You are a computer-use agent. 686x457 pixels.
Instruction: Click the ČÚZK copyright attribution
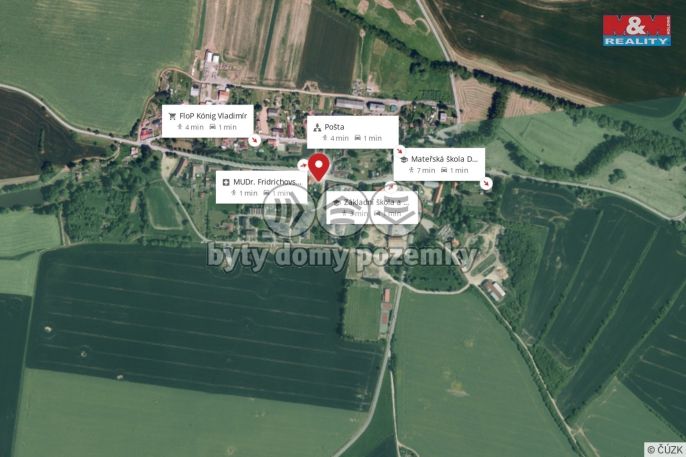665,450
